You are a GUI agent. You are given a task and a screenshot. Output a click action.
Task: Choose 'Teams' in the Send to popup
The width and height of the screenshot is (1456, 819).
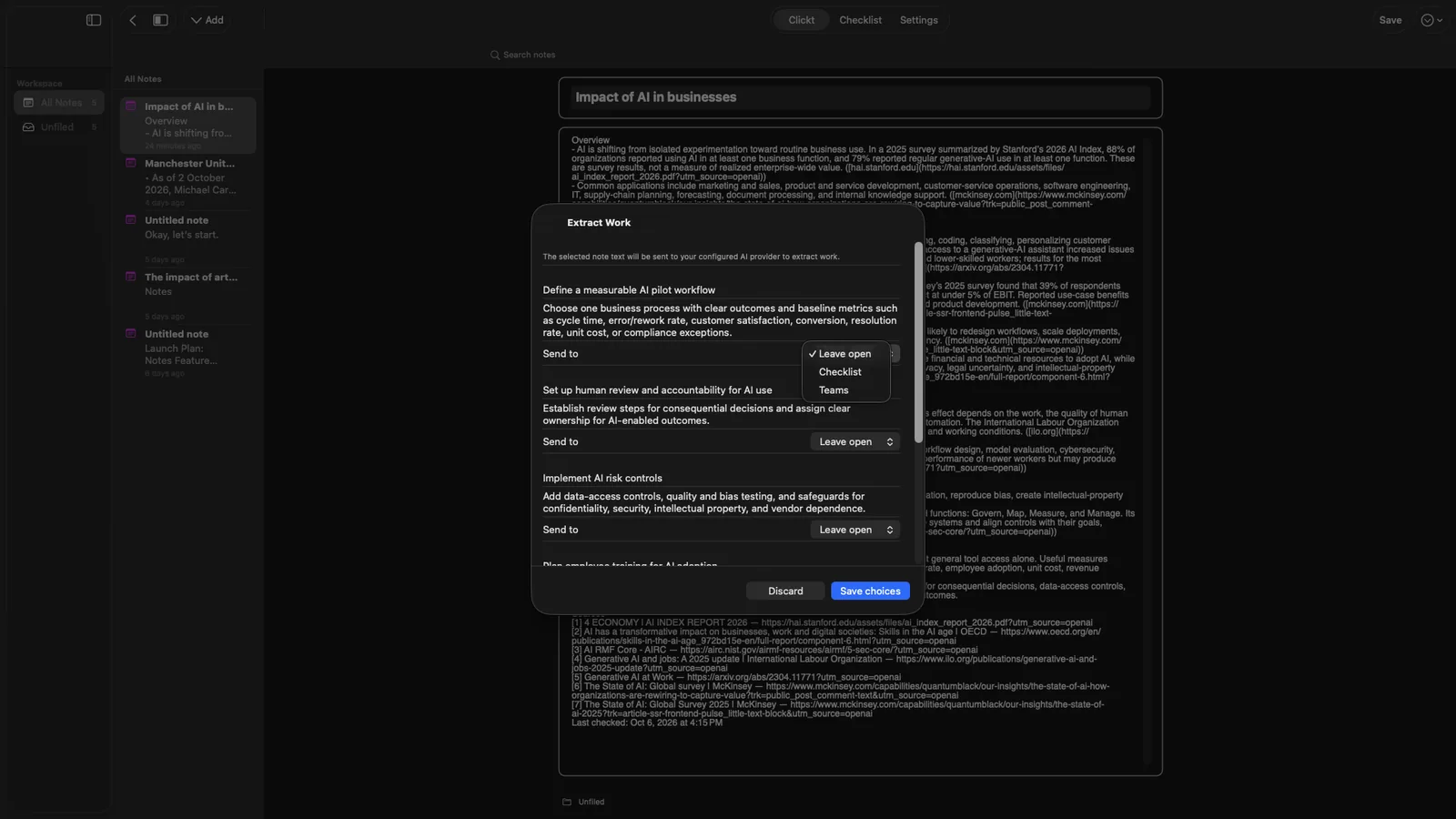tap(834, 390)
